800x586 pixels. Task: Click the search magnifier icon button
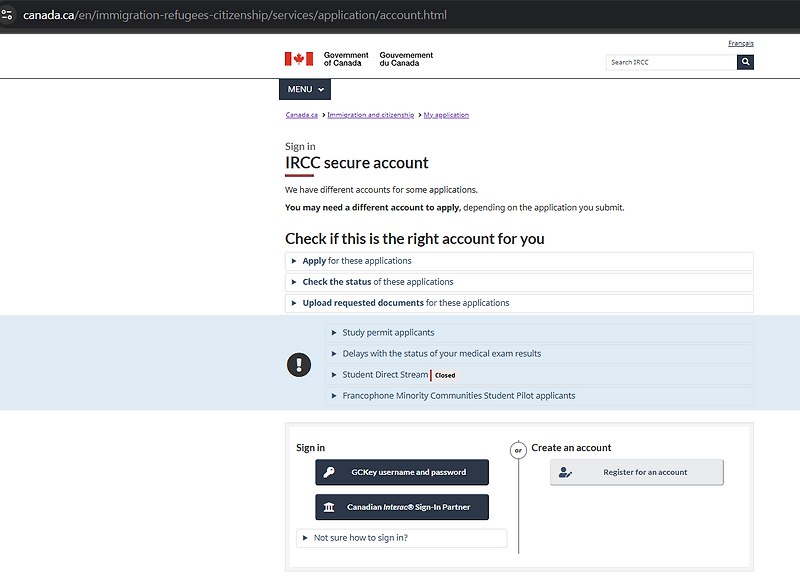click(x=745, y=62)
